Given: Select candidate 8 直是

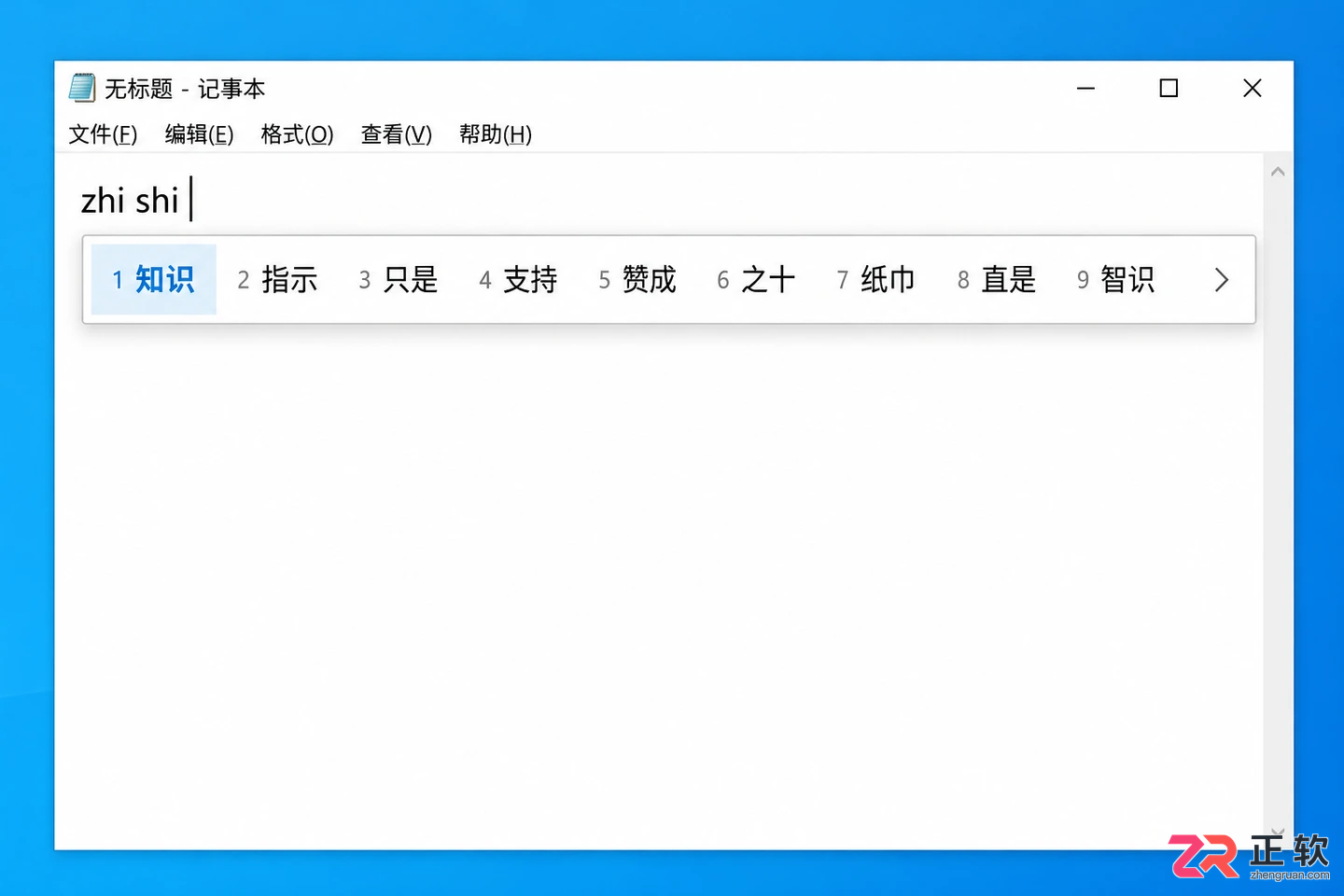Looking at the screenshot, I should click(996, 279).
